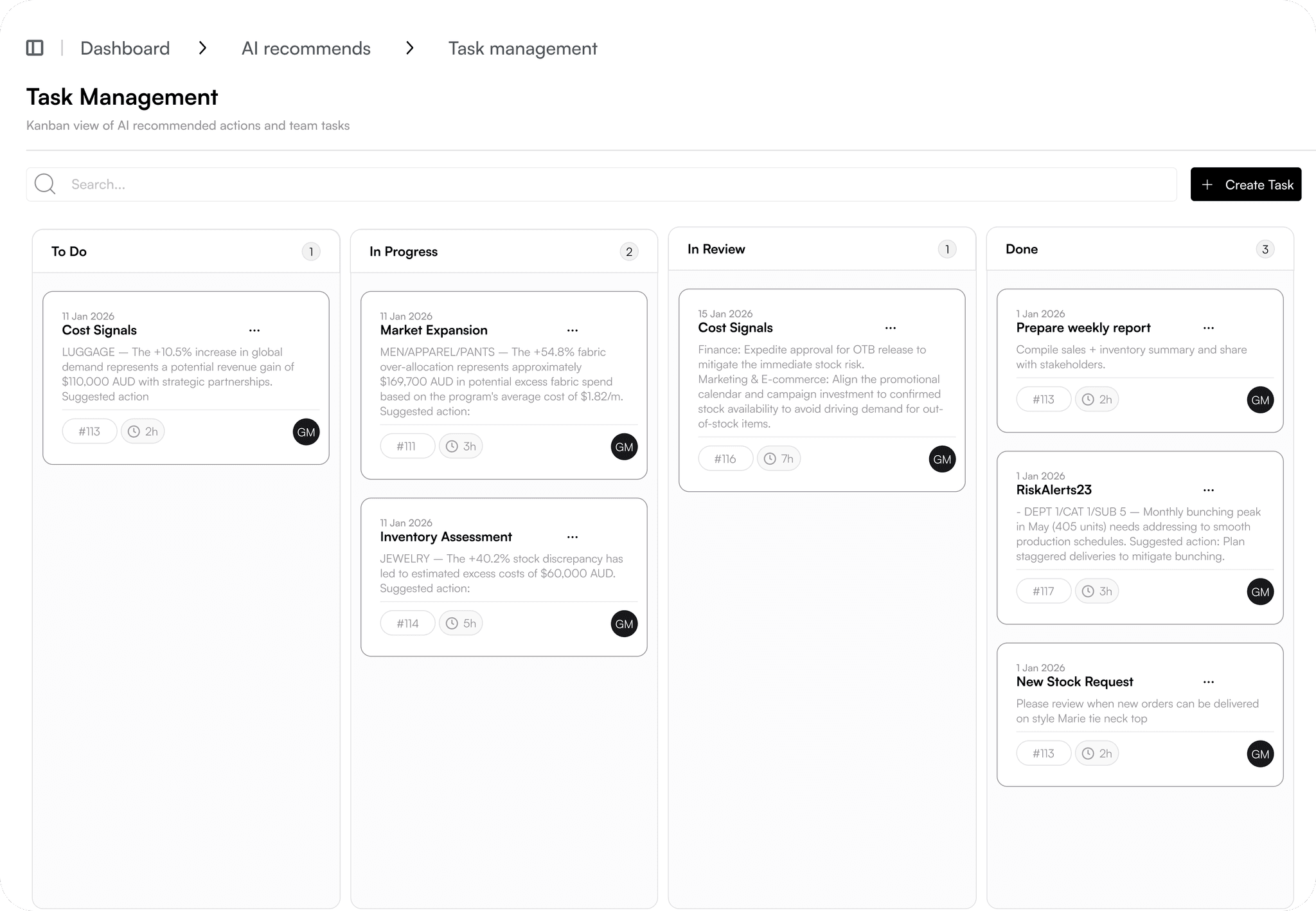1316x911 pixels.
Task: Open options menu on Market Expansion card
Action: 572,330
